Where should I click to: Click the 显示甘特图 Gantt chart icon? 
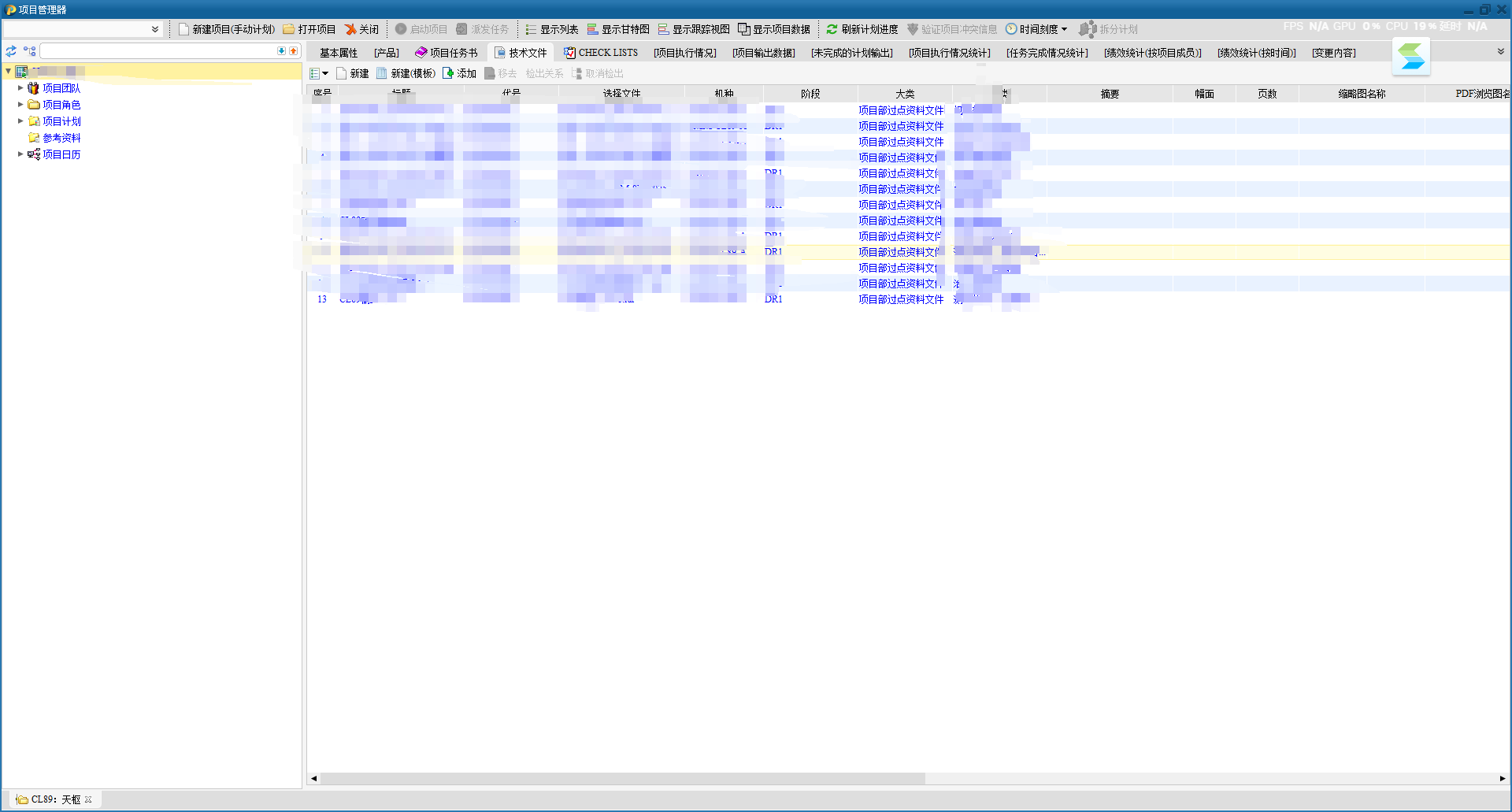coord(593,29)
